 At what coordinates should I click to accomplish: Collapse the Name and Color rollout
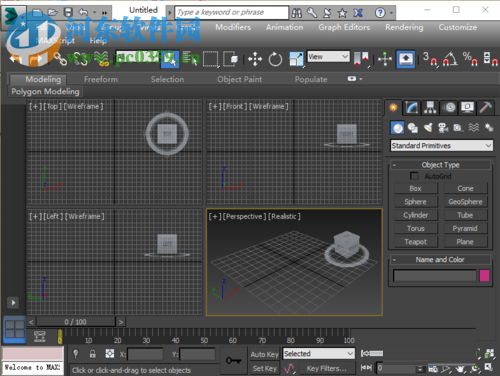tap(440, 260)
